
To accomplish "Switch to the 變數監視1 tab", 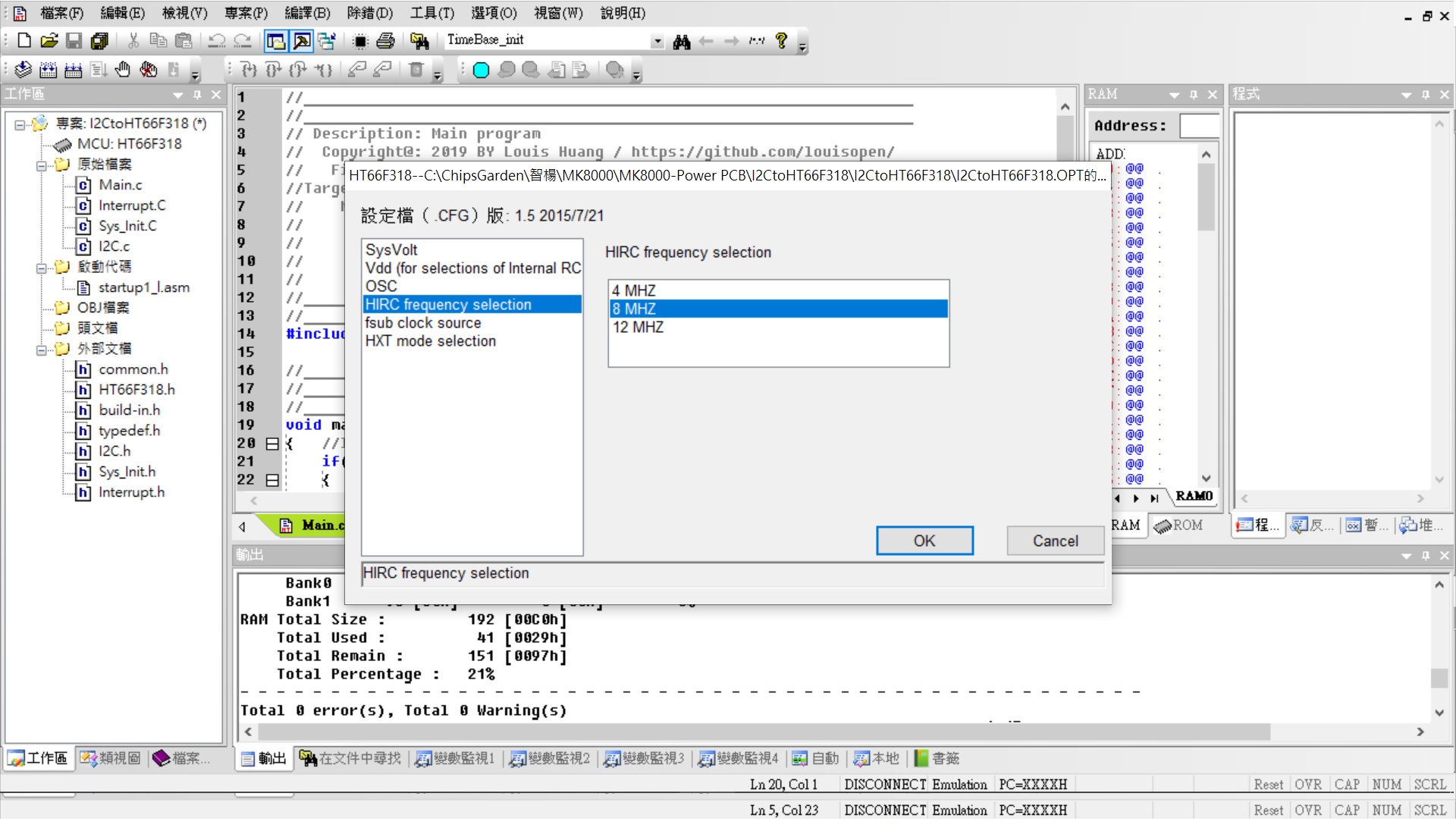I will click(x=455, y=758).
